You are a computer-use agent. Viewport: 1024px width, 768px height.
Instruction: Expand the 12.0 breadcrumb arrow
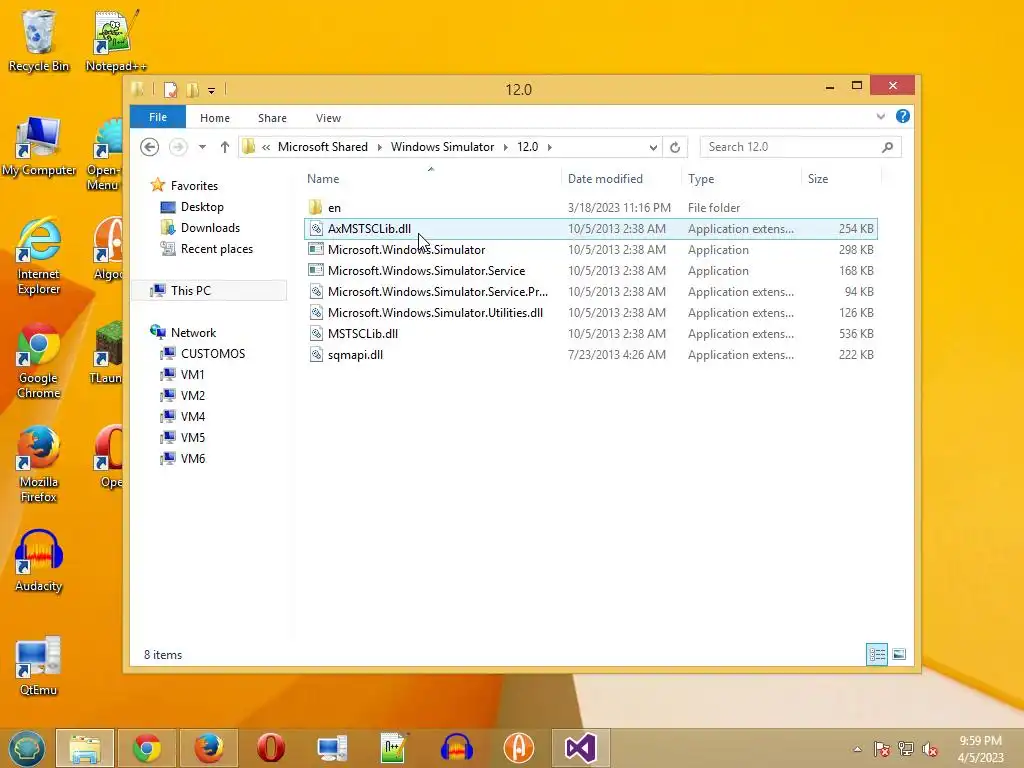[550, 147]
